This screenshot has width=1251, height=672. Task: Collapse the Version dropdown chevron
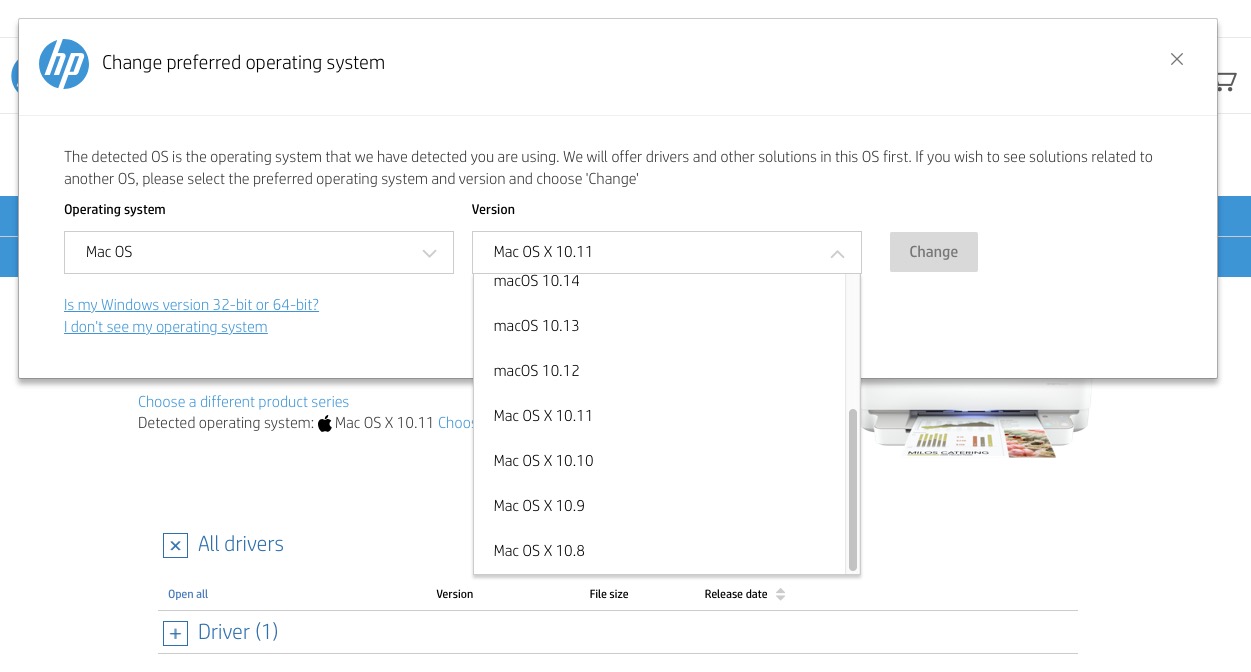click(838, 253)
